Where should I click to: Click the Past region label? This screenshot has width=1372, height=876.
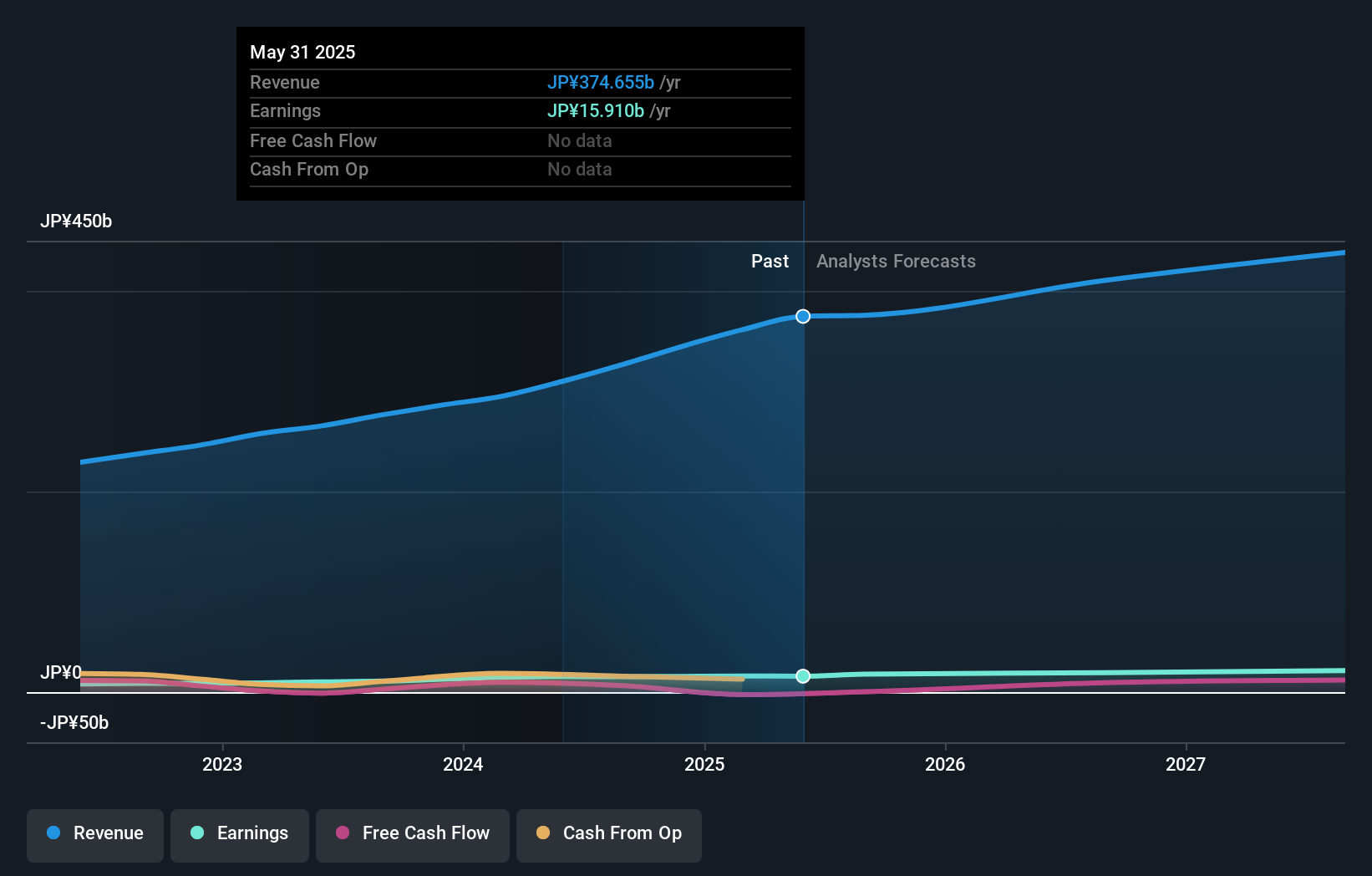tap(770, 262)
